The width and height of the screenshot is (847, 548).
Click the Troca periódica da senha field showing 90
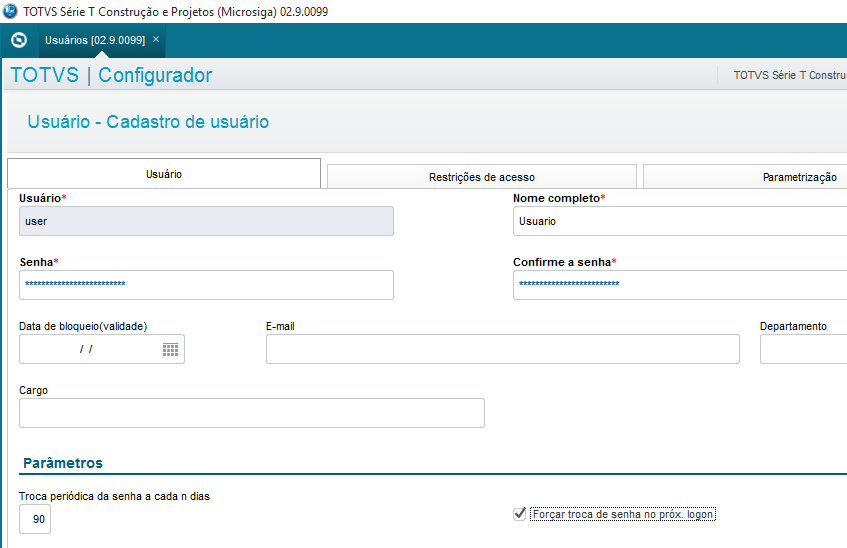(35, 519)
